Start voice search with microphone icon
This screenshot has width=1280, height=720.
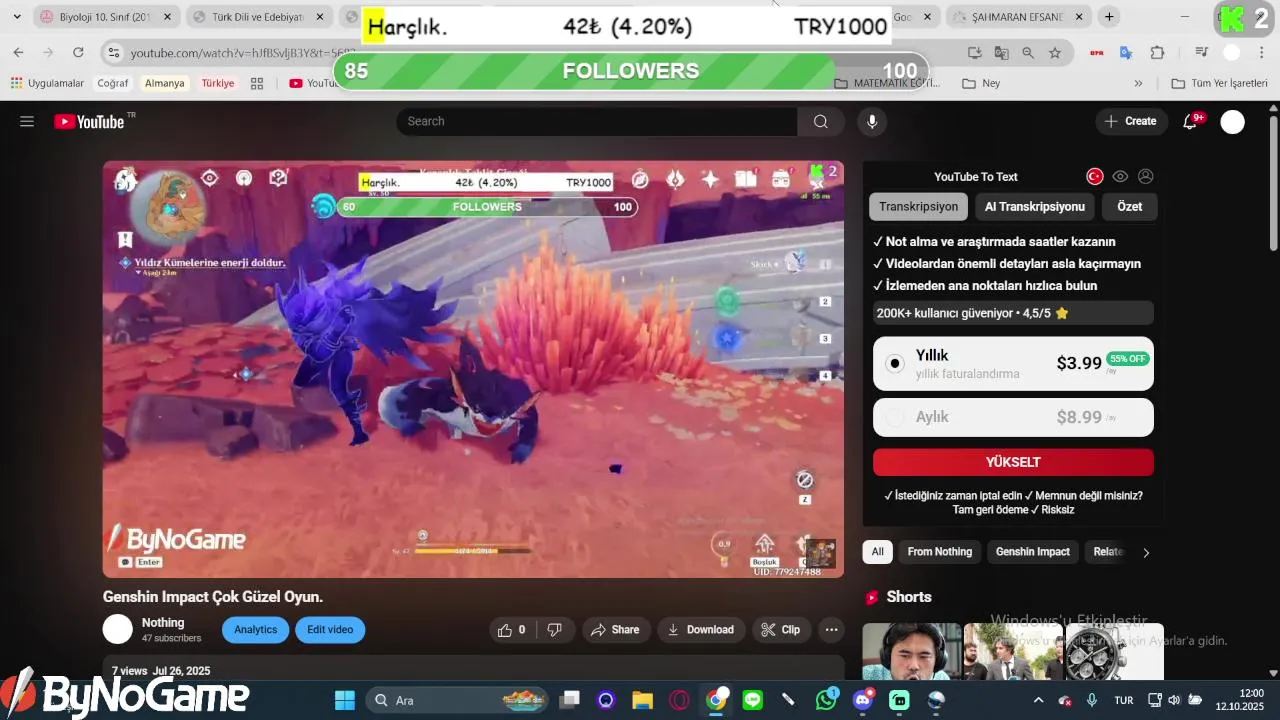pyautogui.click(x=872, y=121)
